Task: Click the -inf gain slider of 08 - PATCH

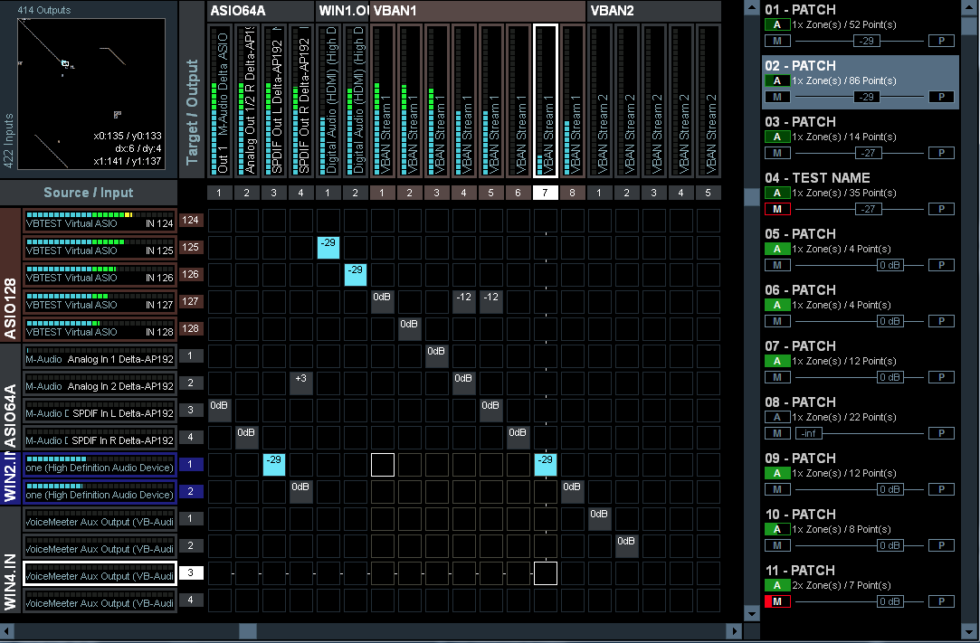Action: pos(808,434)
